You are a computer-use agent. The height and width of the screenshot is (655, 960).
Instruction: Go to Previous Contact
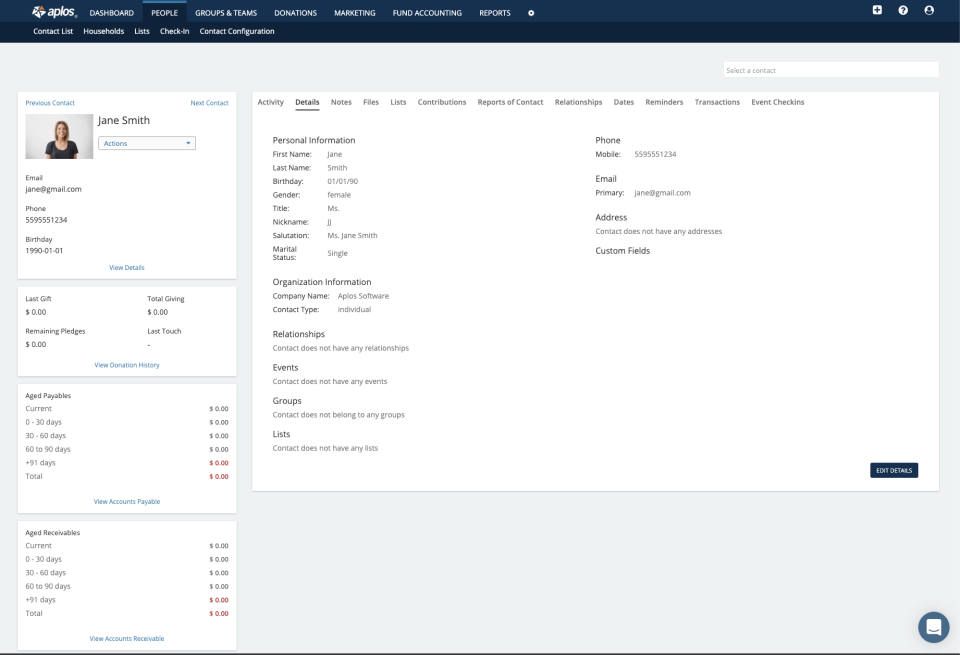(50, 103)
